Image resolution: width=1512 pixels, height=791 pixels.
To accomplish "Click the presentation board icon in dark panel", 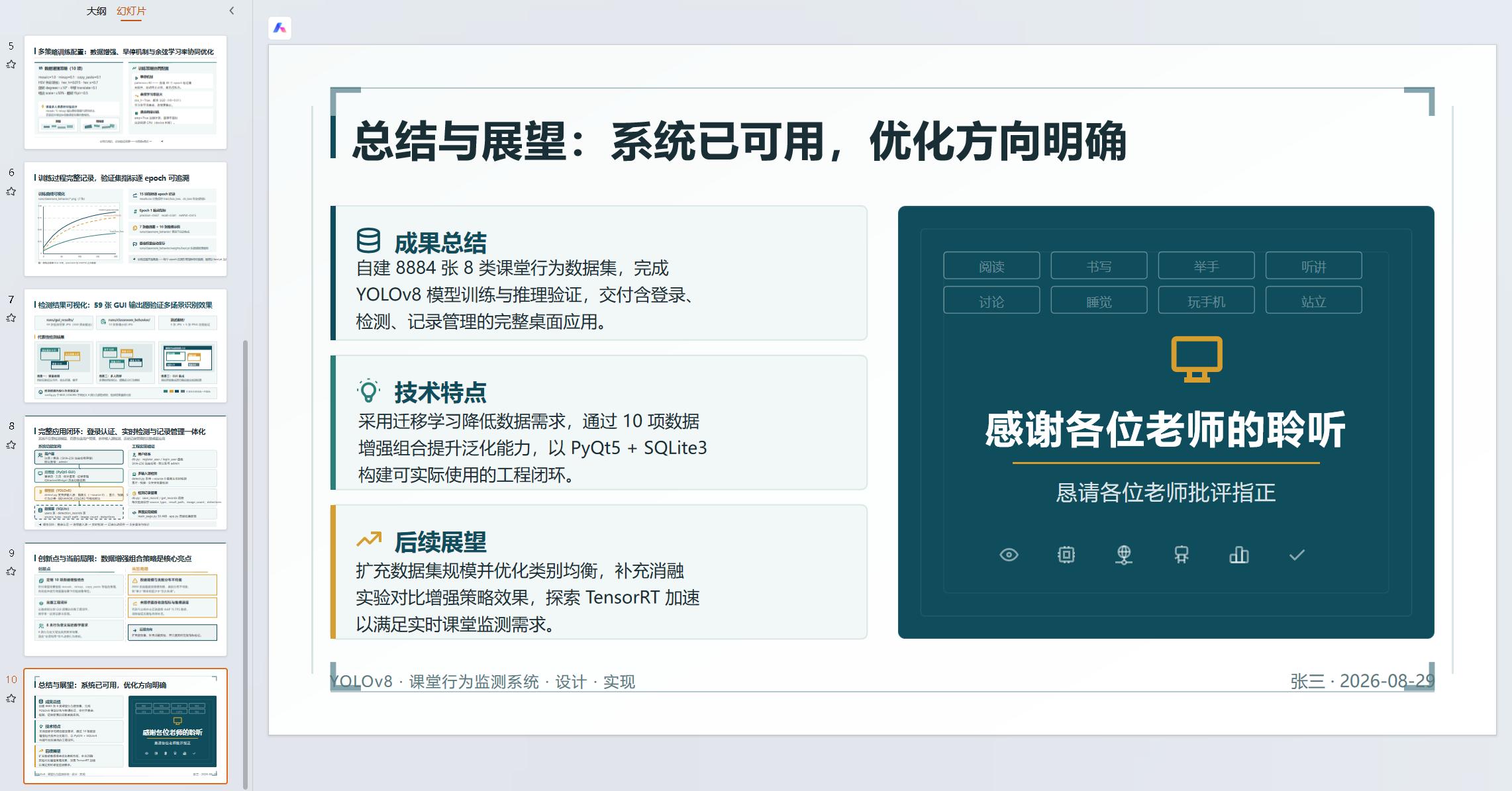I will [1182, 555].
